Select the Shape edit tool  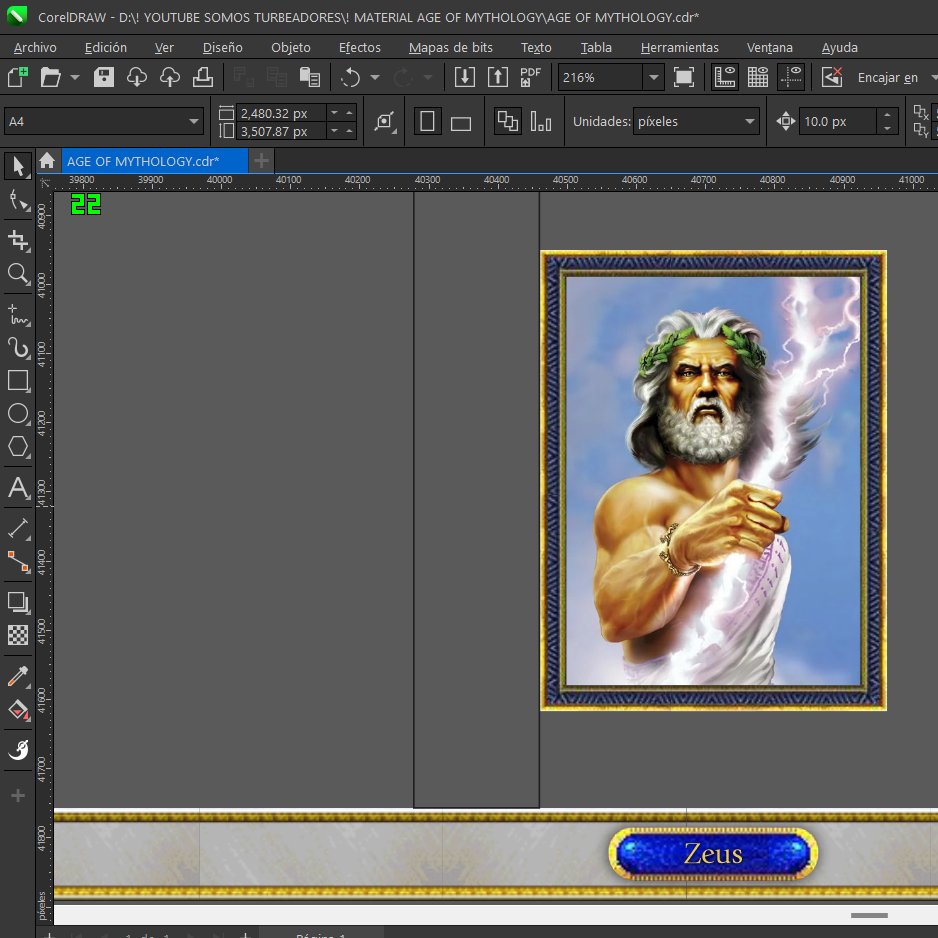point(18,201)
